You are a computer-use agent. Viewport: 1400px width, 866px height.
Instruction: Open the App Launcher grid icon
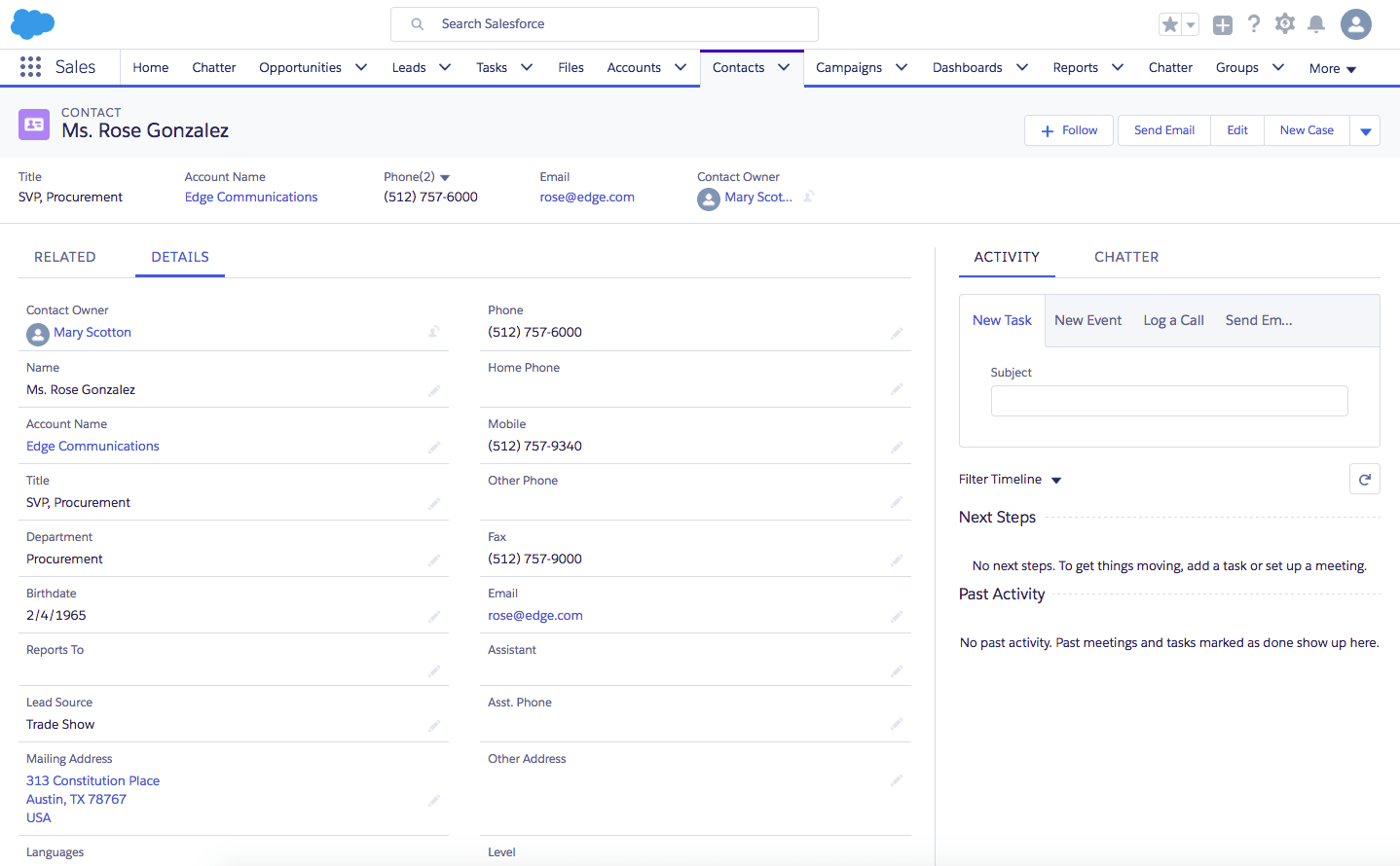click(x=30, y=67)
